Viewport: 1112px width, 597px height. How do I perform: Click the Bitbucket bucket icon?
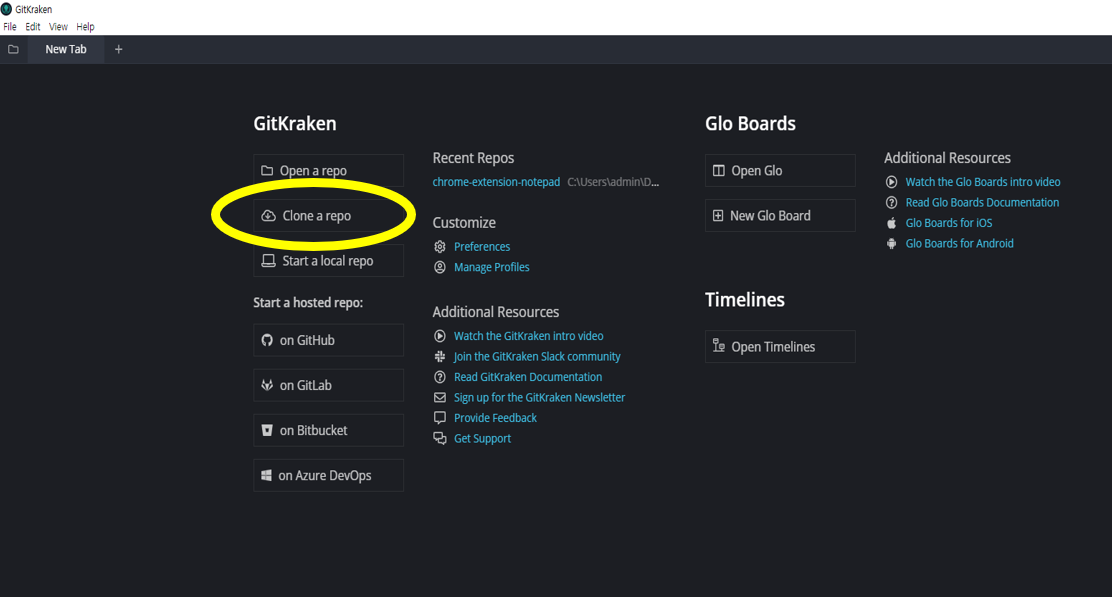[x=267, y=430]
